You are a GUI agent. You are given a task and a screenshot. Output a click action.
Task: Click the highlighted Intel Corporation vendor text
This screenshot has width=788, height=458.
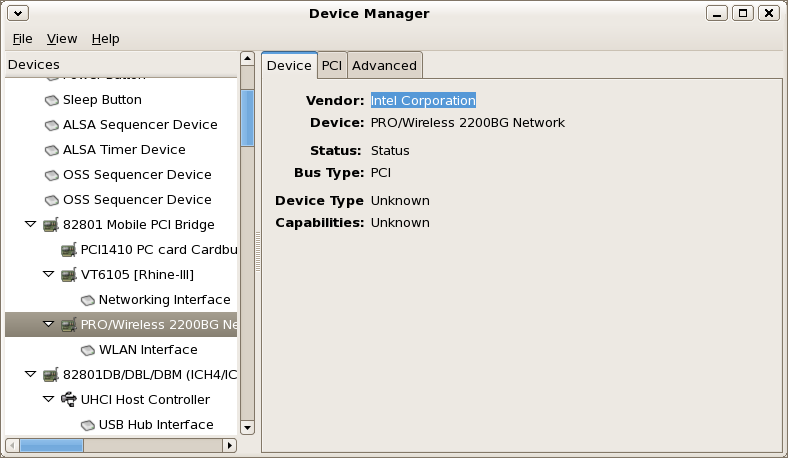coord(423,101)
